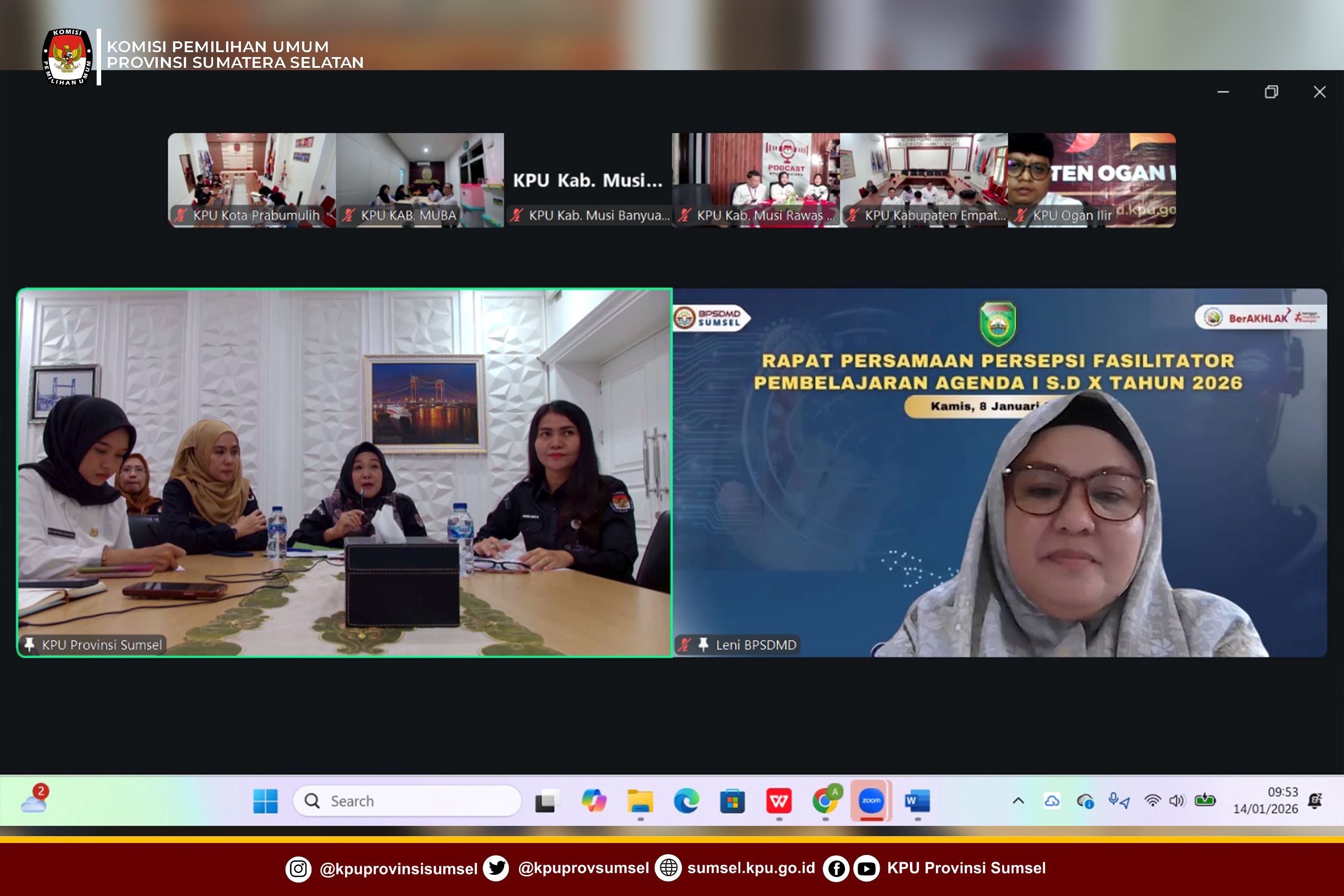
Task: Select KPU Kota Prabumulih video thumbnail
Action: click(252, 180)
